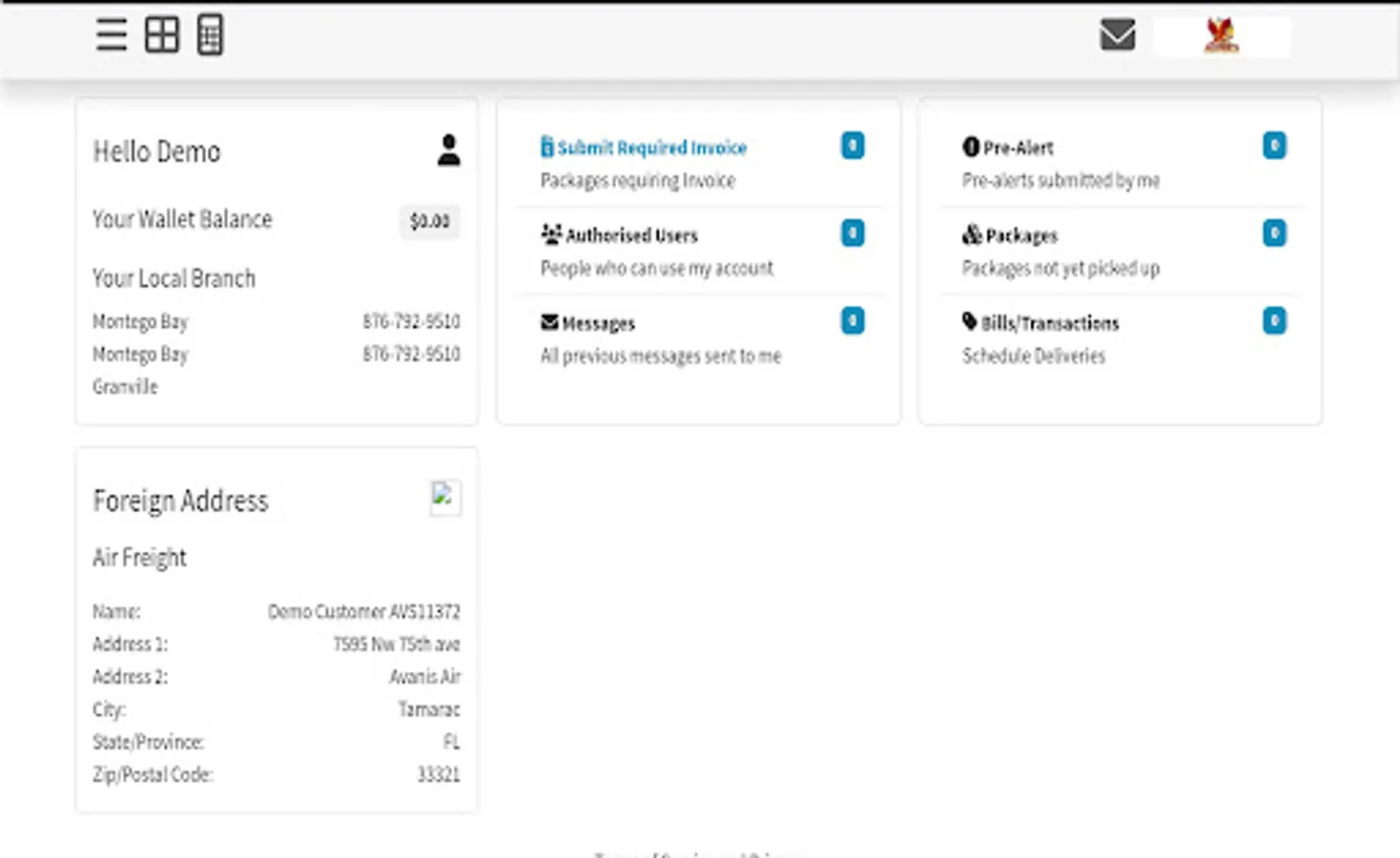Open the hamburger menu icon
The width and height of the screenshot is (1400, 858).
tap(112, 35)
